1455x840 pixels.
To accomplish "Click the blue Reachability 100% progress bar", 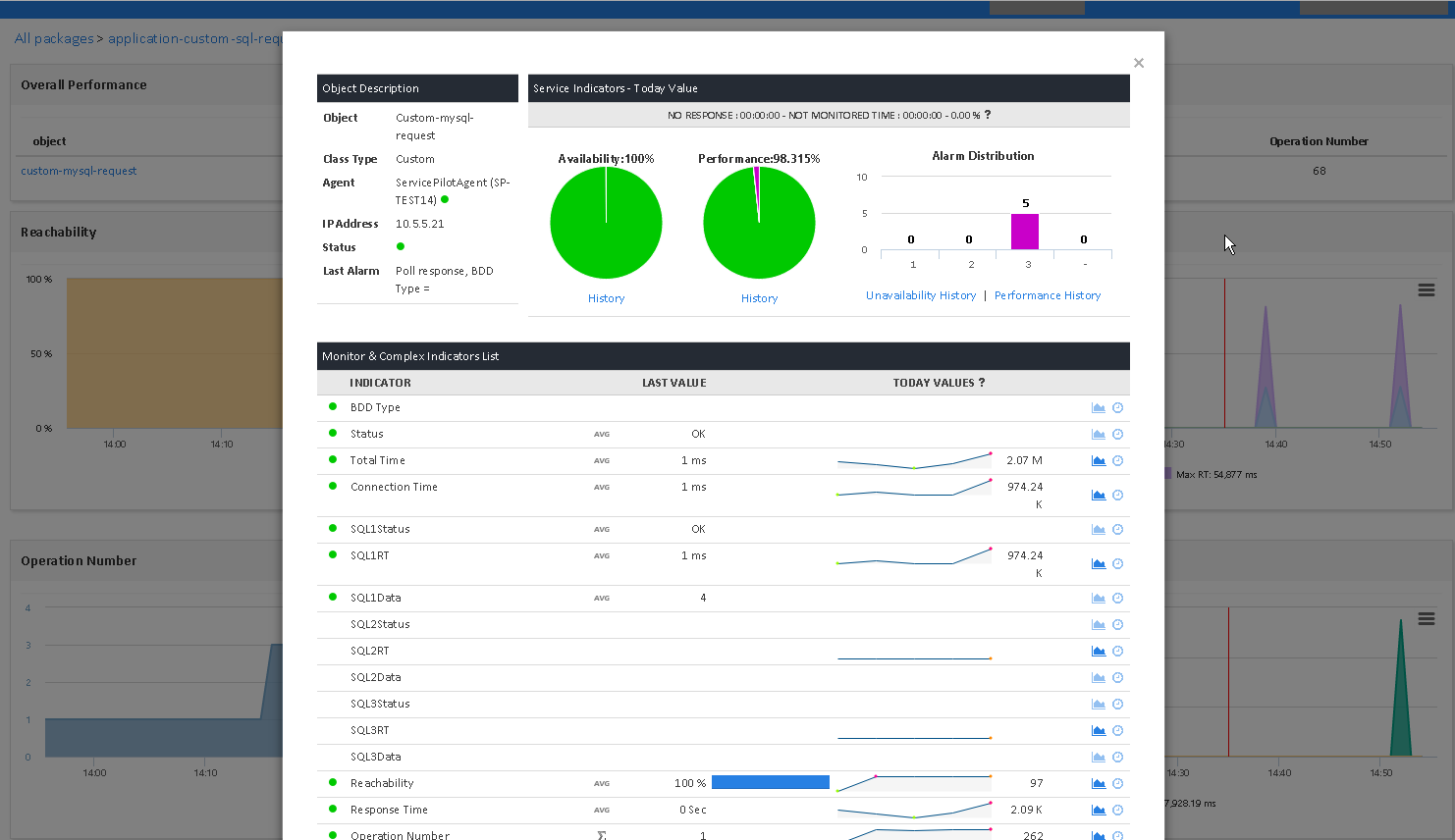I will (x=771, y=783).
